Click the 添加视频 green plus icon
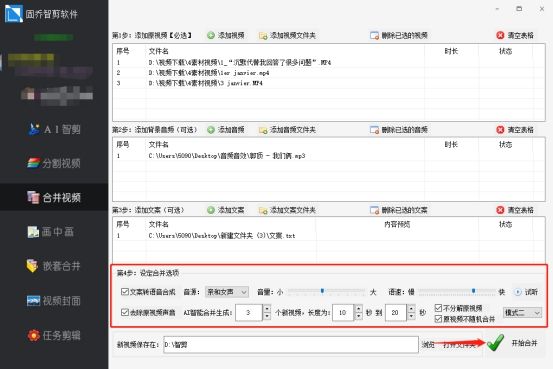This screenshot has height=369, width=553. click(211, 35)
